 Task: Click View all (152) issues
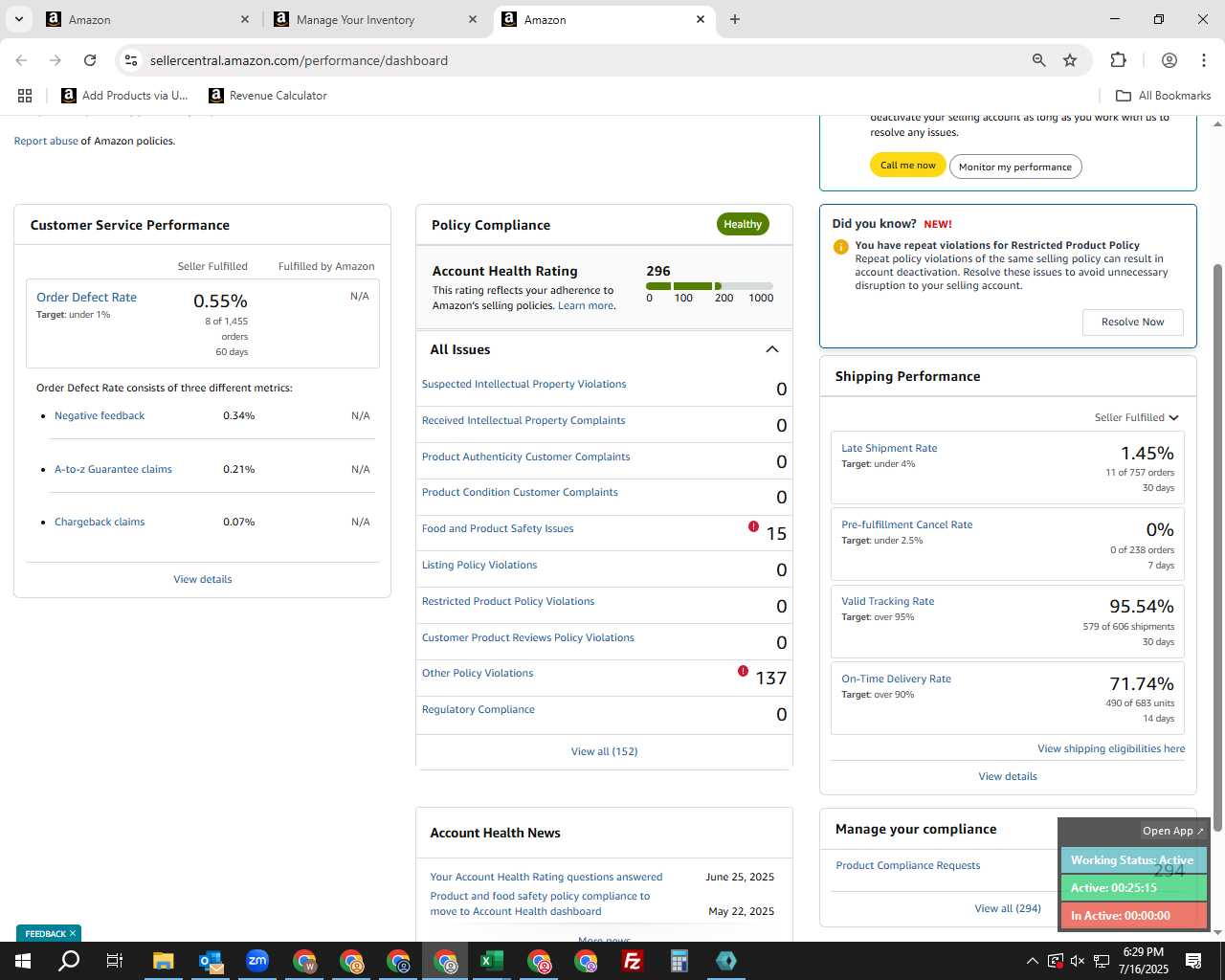click(604, 751)
